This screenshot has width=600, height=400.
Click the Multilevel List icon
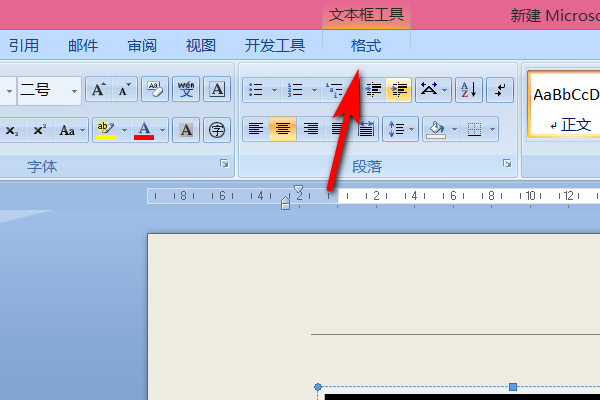coord(335,90)
